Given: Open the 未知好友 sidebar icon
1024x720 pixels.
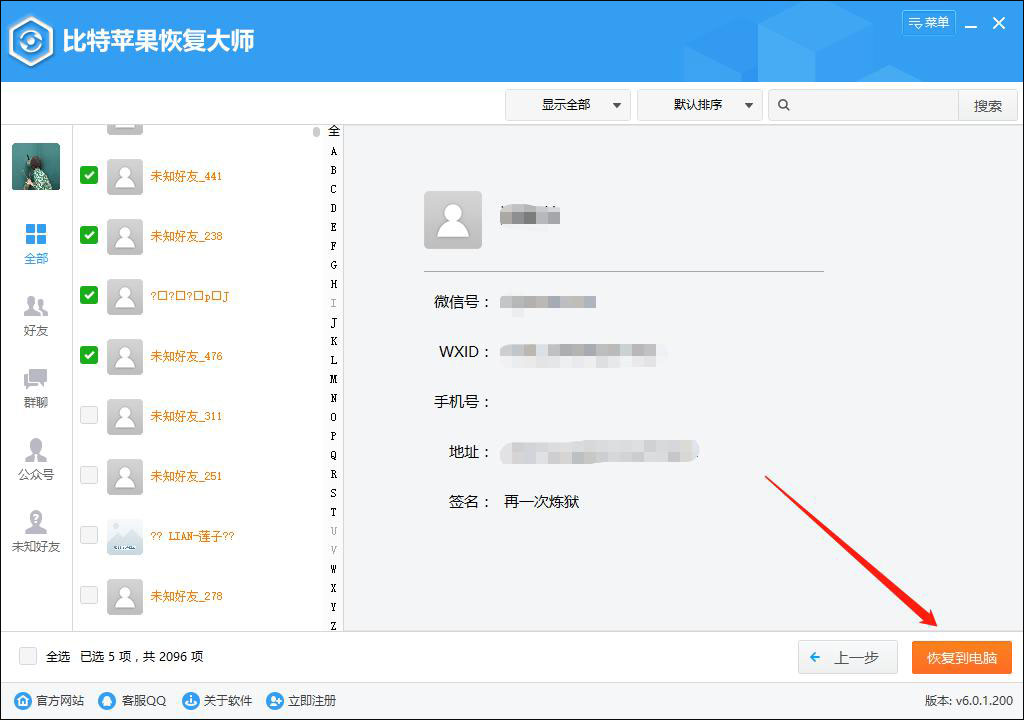Looking at the screenshot, I should coord(36,528).
